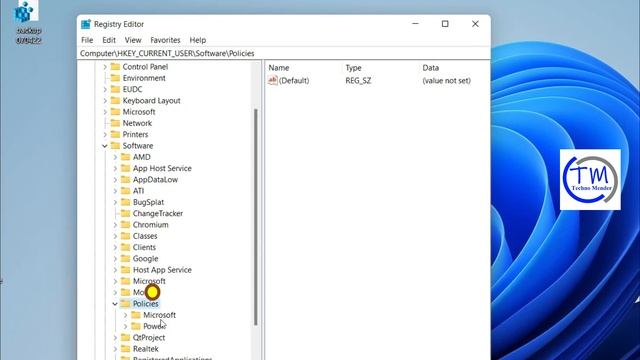
Task: Expand the Classes key
Action: [115, 236]
